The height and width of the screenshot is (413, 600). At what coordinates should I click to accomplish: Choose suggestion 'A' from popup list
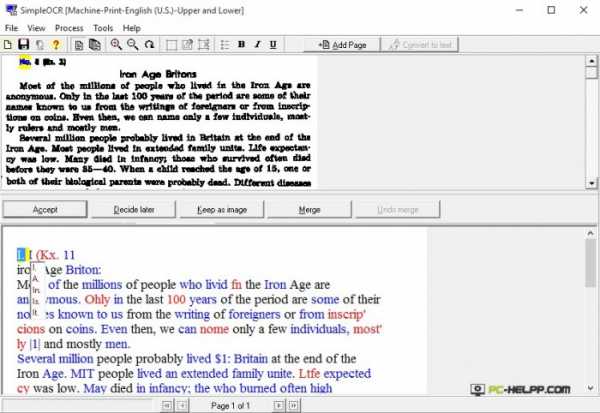click(35, 279)
